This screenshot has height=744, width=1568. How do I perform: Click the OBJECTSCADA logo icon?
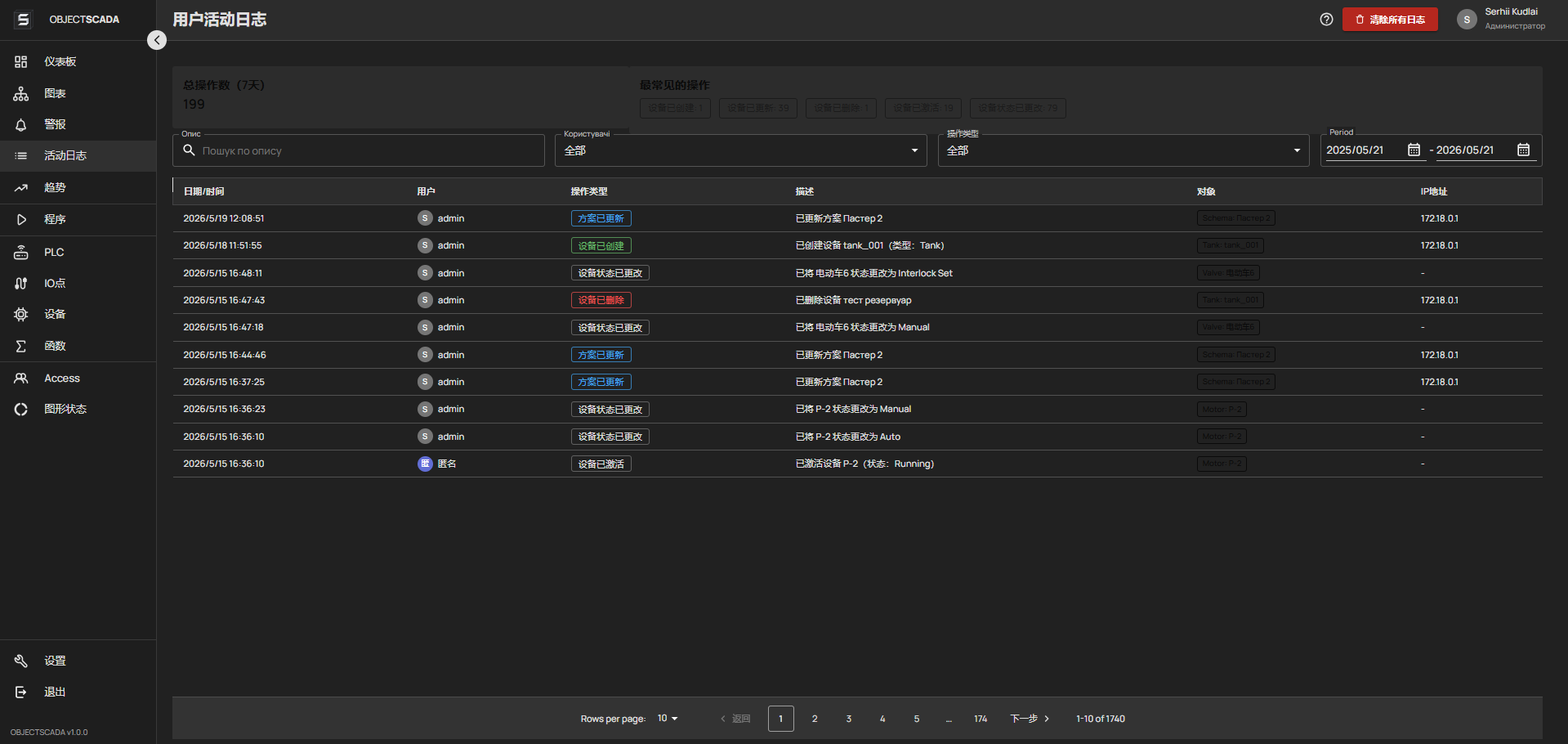click(x=24, y=20)
